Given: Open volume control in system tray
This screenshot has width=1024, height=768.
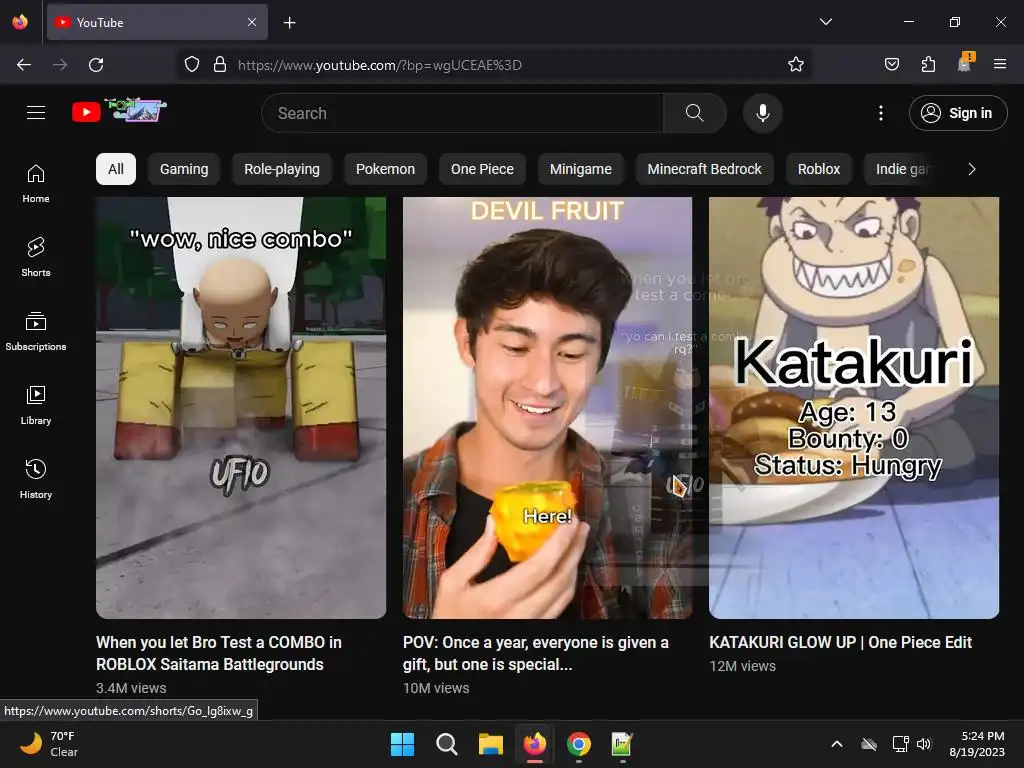Looking at the screenshot, I should pyautogui.click(x=923, y=744).
